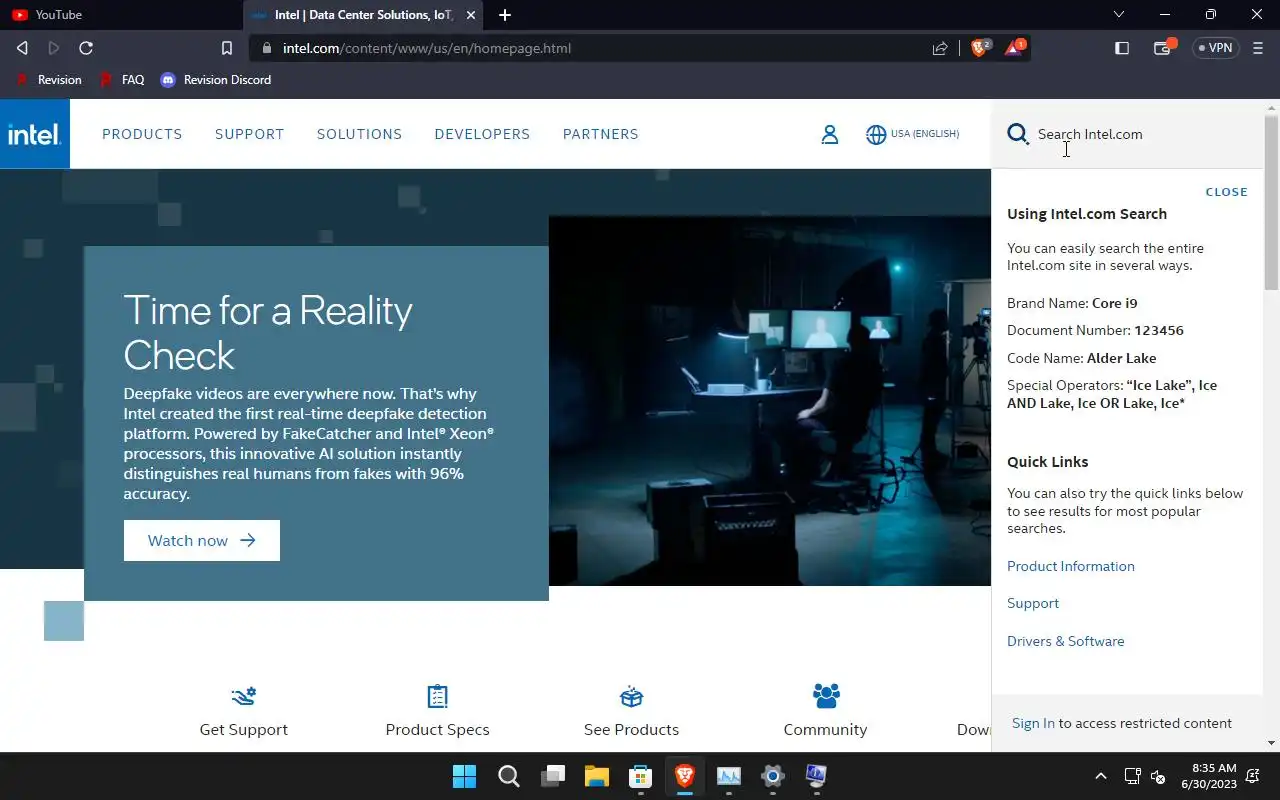Close the Intel tab
This screenshot has height=800, width=1280.
coord(471,15)
